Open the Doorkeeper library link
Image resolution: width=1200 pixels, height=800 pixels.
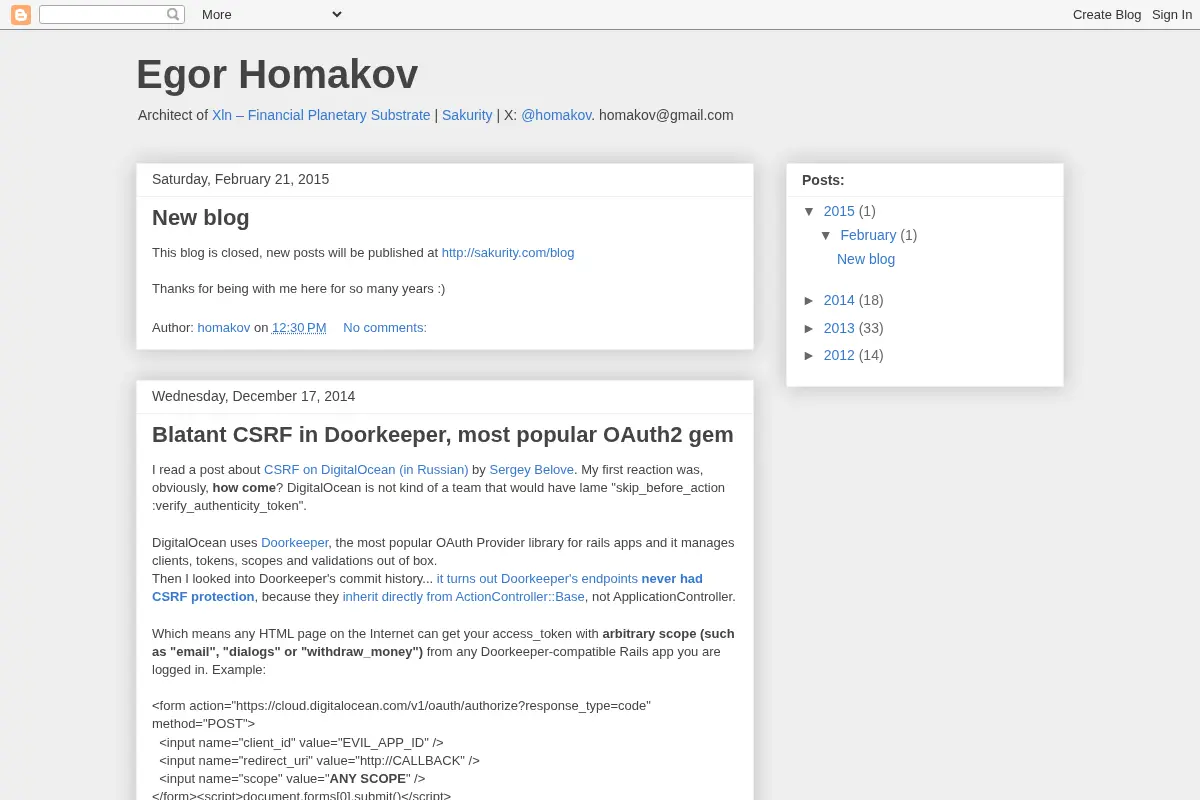pyautogui.click(x=295, y=543)
